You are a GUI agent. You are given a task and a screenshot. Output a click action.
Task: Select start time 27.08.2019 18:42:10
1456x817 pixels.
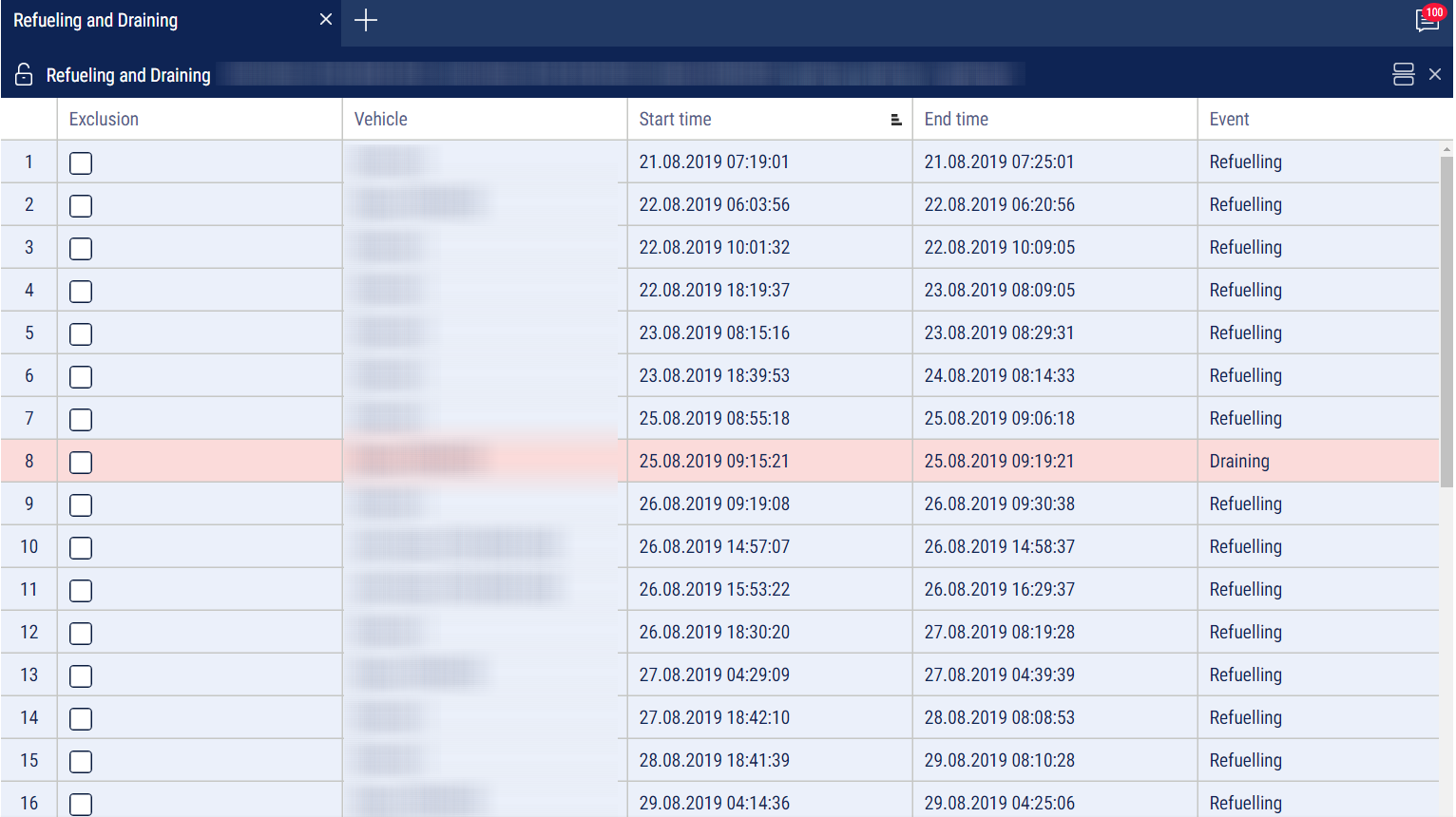click(x=714, y=717)
